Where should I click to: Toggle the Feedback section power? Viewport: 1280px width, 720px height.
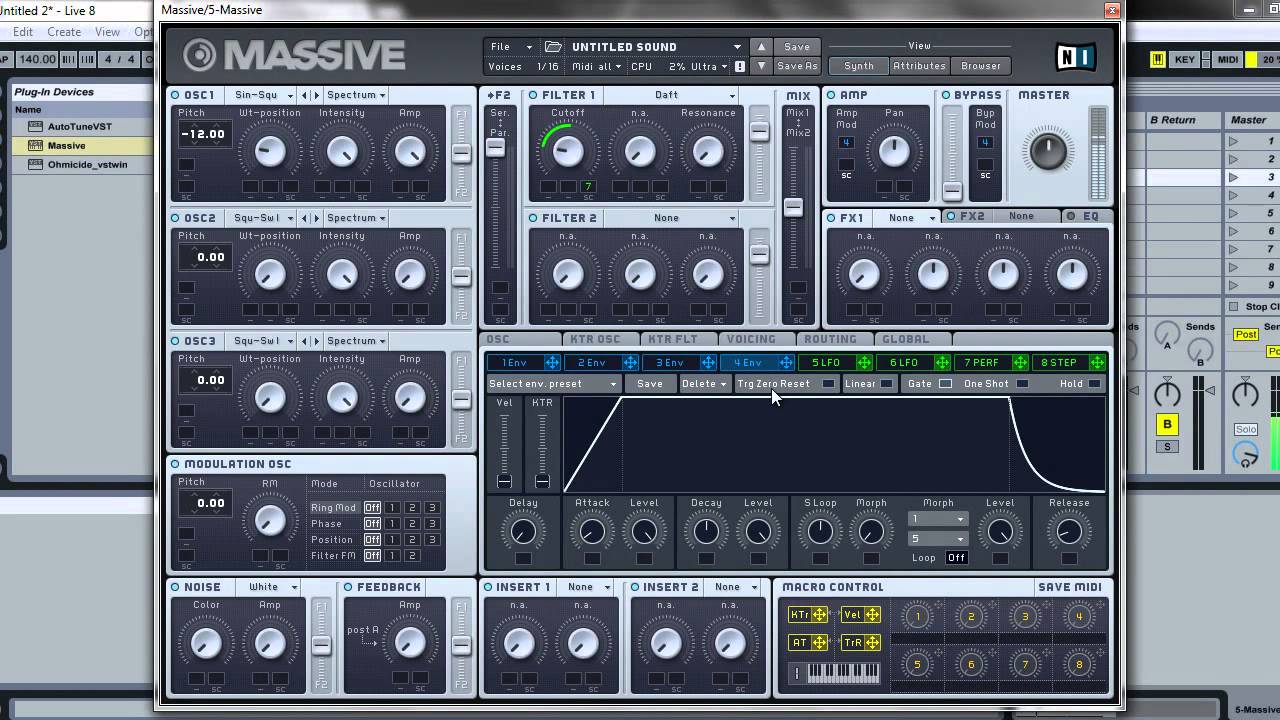point(348,587)
